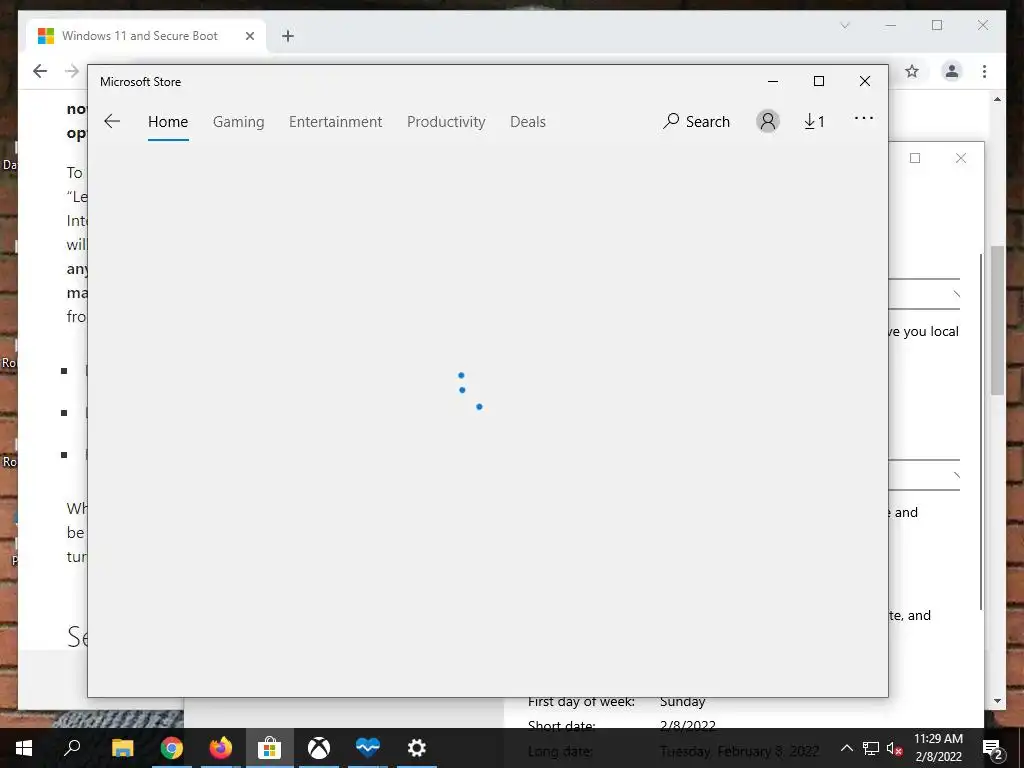Go back in the Chrome browser

pyautogui.click(x=40, y=71)
